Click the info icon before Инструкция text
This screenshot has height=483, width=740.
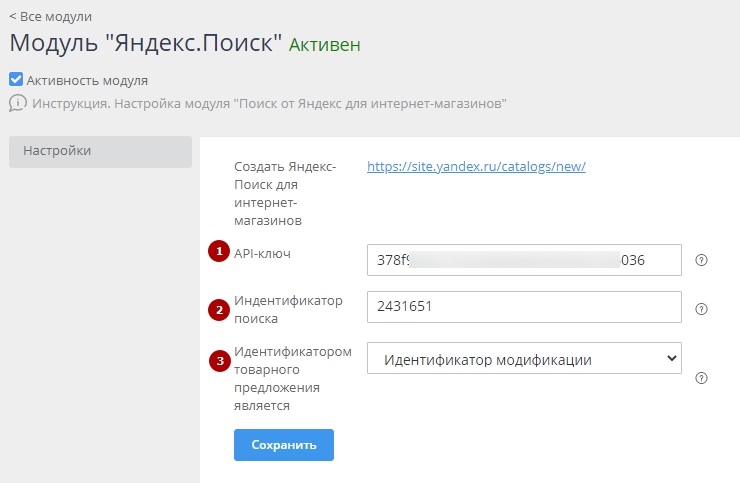pyautogui.click(x=17, y=103)
